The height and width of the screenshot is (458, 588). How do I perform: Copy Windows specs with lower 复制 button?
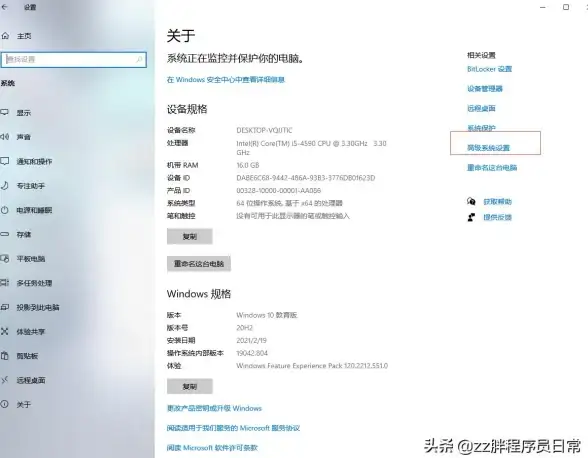pos(190,386)
